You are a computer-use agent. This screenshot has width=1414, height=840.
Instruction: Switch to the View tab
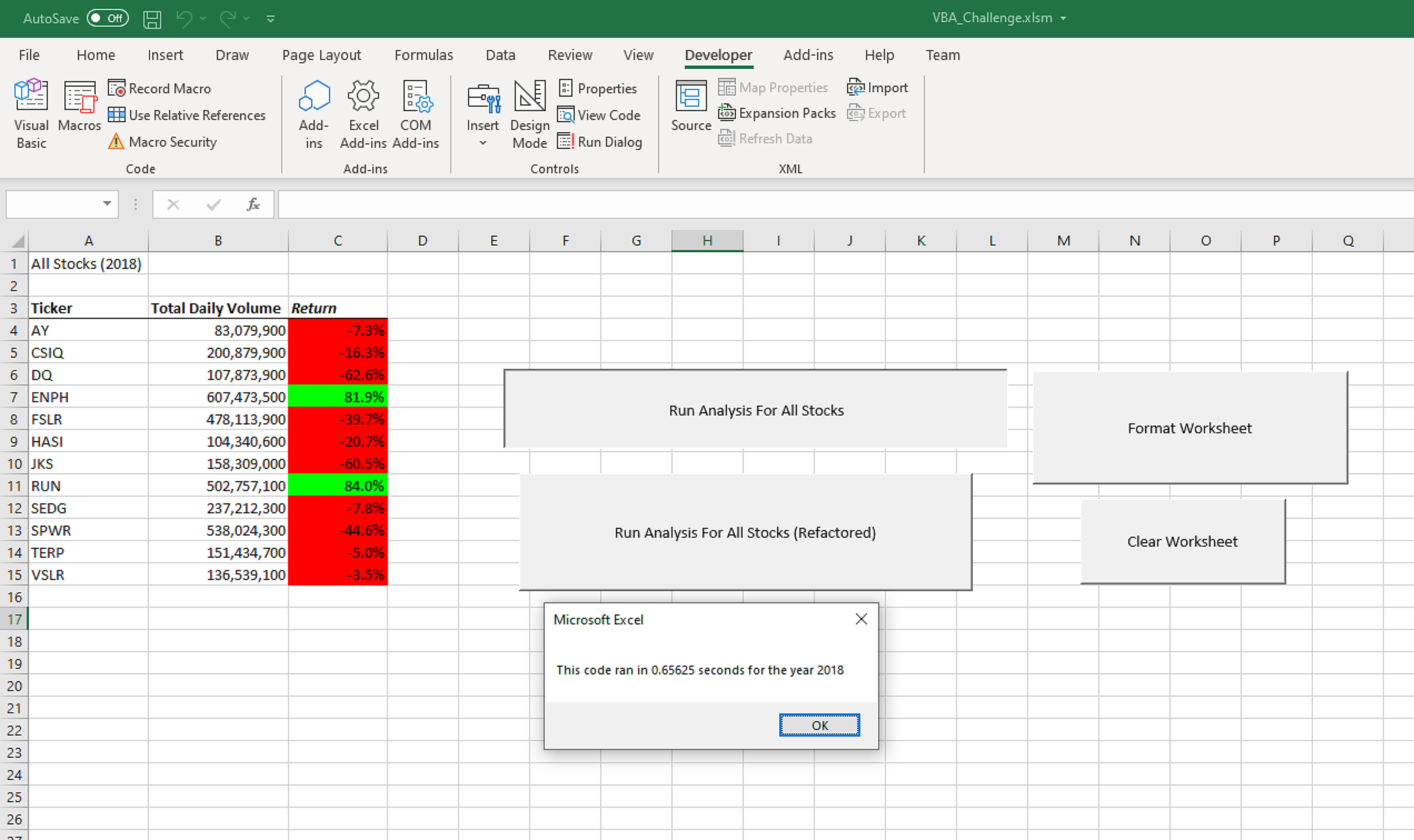[x=638, y=55]
